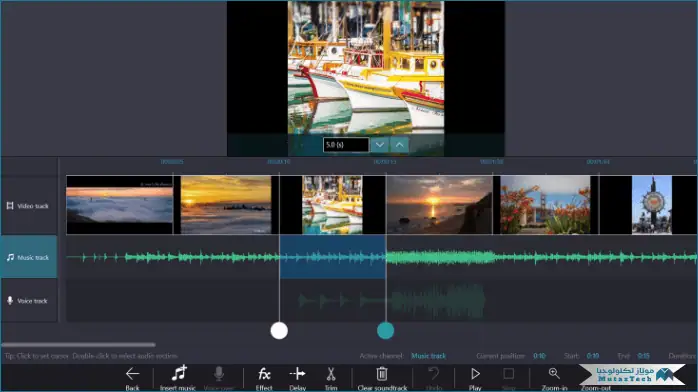Select the orange beach sunset clip
698x392 pixels.
tap(226, 205)
